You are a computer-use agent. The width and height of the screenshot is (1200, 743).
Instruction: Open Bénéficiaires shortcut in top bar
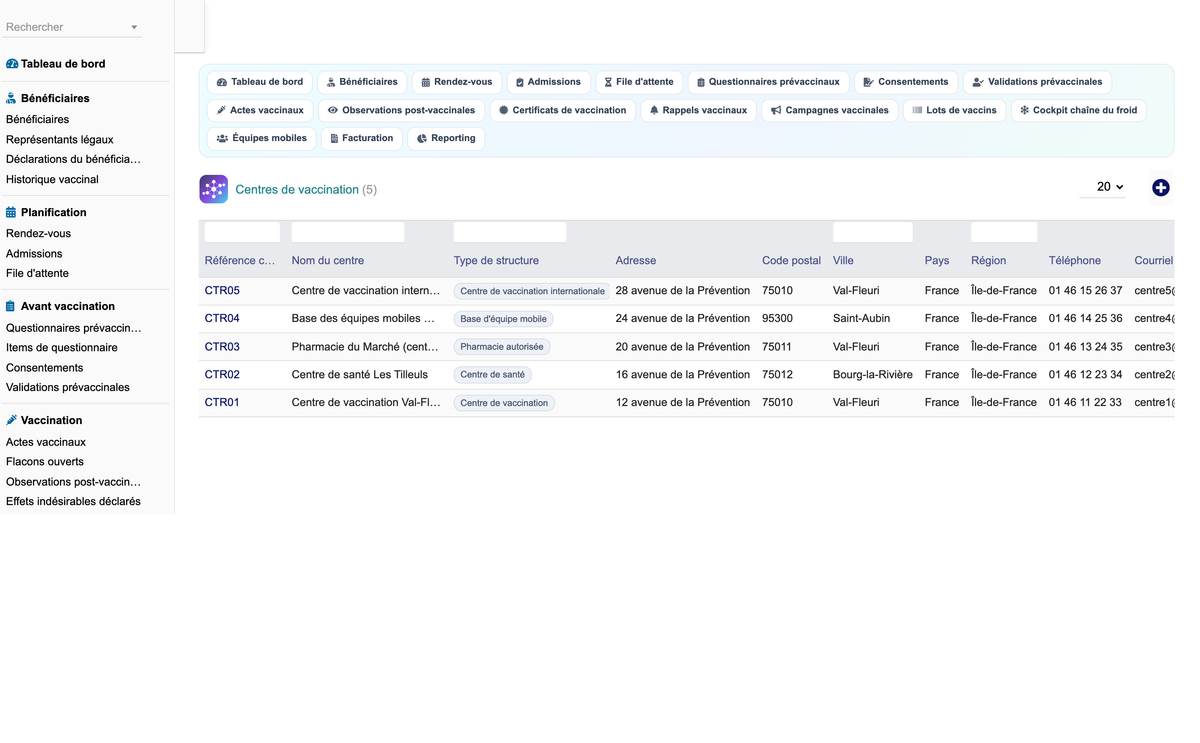362,82
